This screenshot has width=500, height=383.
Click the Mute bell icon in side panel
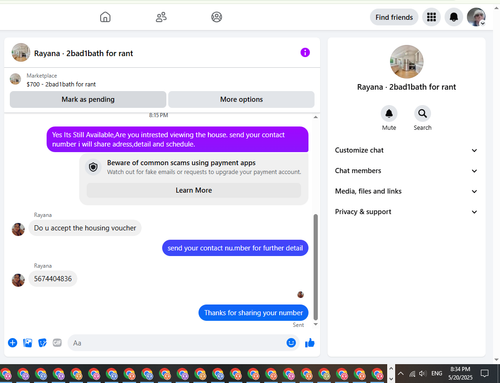[389, 114]
